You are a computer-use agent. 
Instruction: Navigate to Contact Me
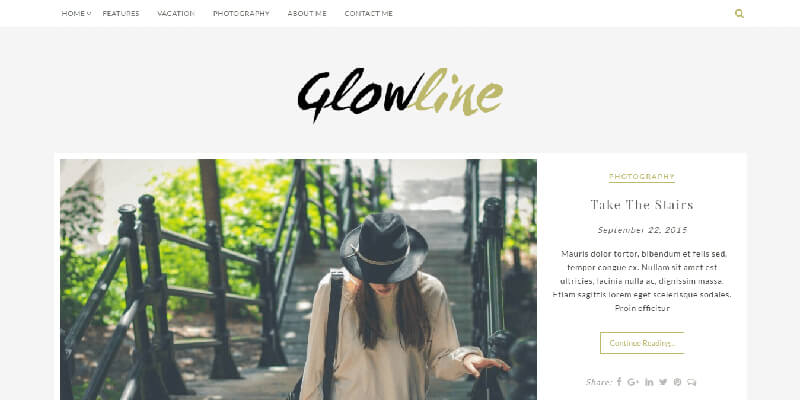[x=368, y=14]
